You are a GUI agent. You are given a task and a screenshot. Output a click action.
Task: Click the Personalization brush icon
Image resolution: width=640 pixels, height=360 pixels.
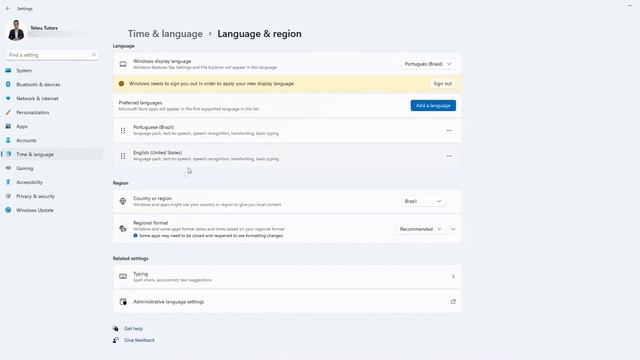8,112
